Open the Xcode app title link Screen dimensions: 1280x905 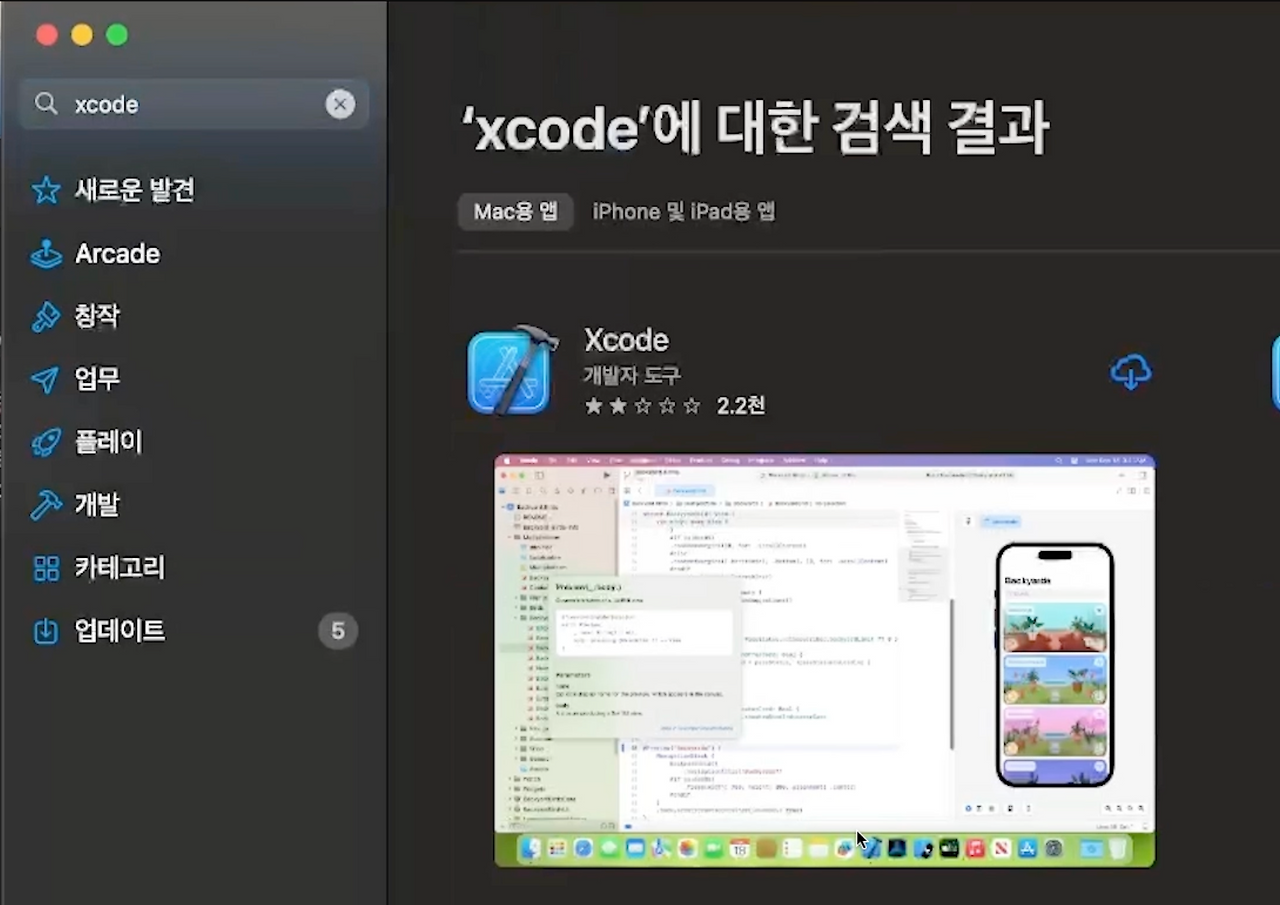(626, 340)
